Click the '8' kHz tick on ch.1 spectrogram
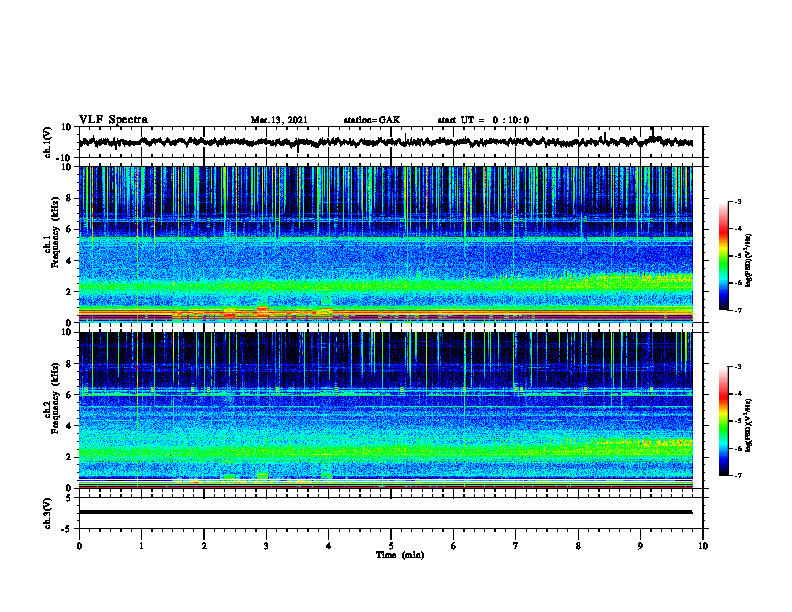 pos(69,198)
